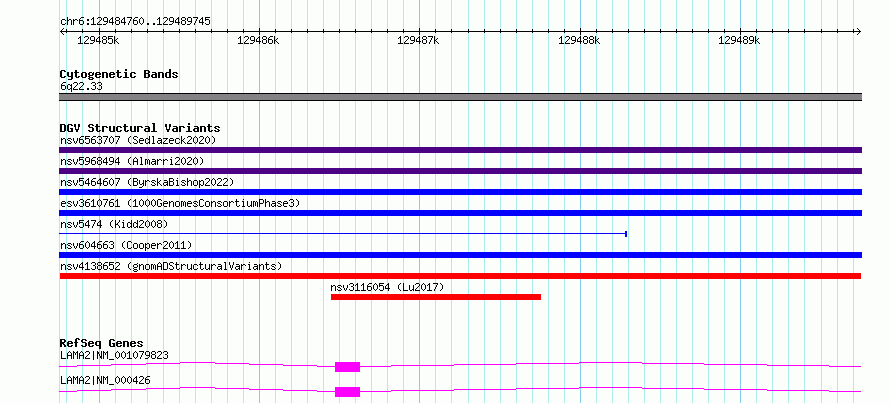Click the end tick of the nsv5474 line
The height and width of the screenshot is (403, 890).
click(626, 234)
